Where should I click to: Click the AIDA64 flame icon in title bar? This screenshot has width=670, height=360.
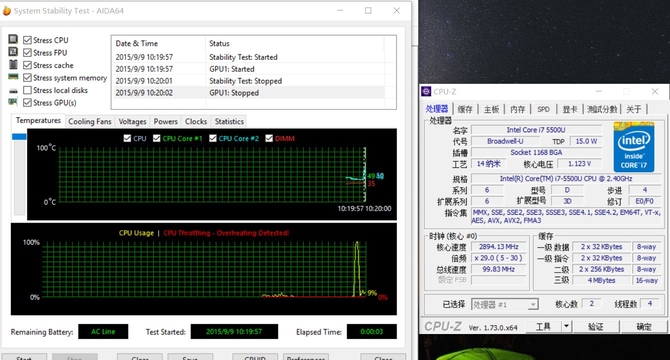tap(7, 11)
